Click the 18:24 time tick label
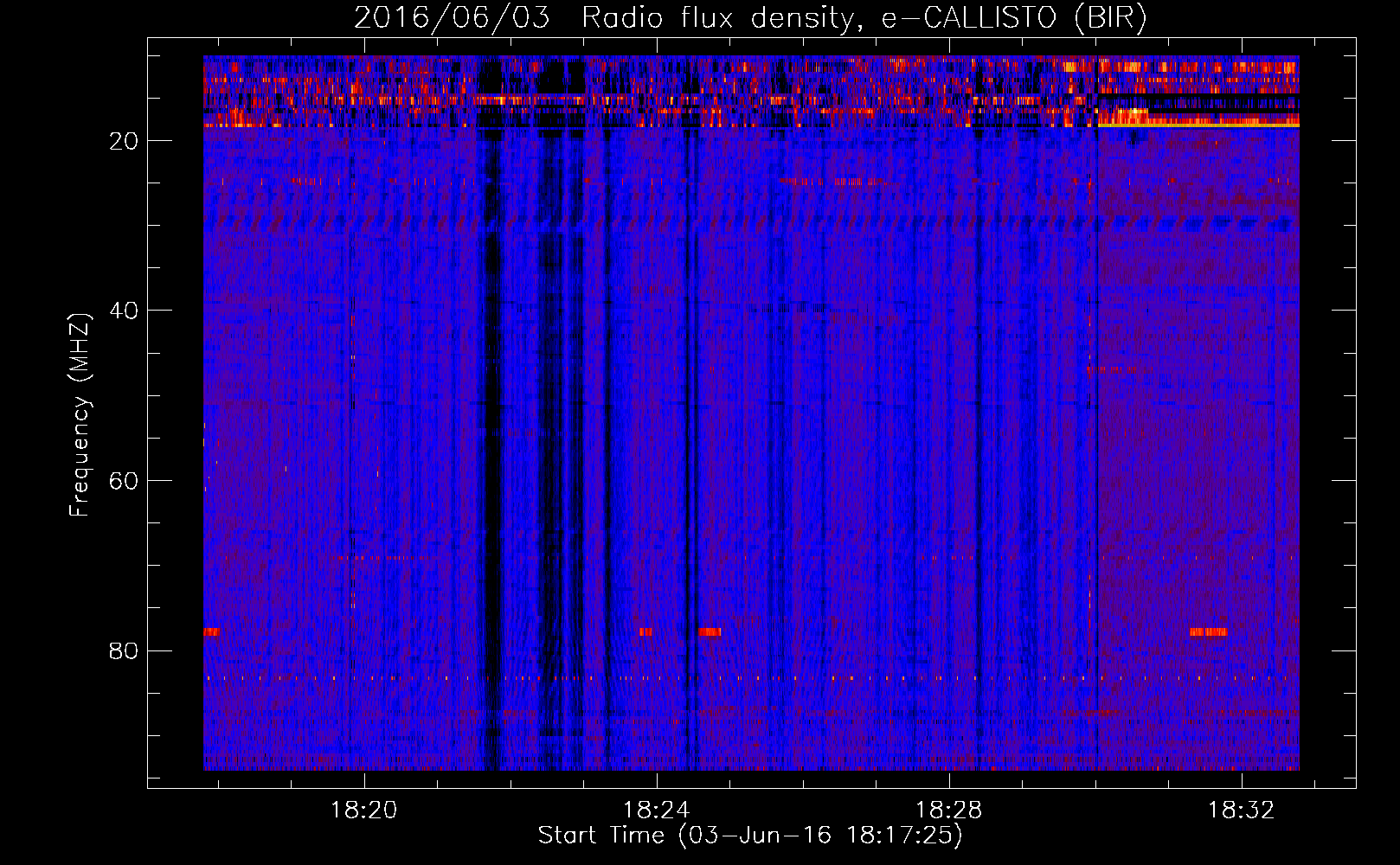 [x=657, y=811]
